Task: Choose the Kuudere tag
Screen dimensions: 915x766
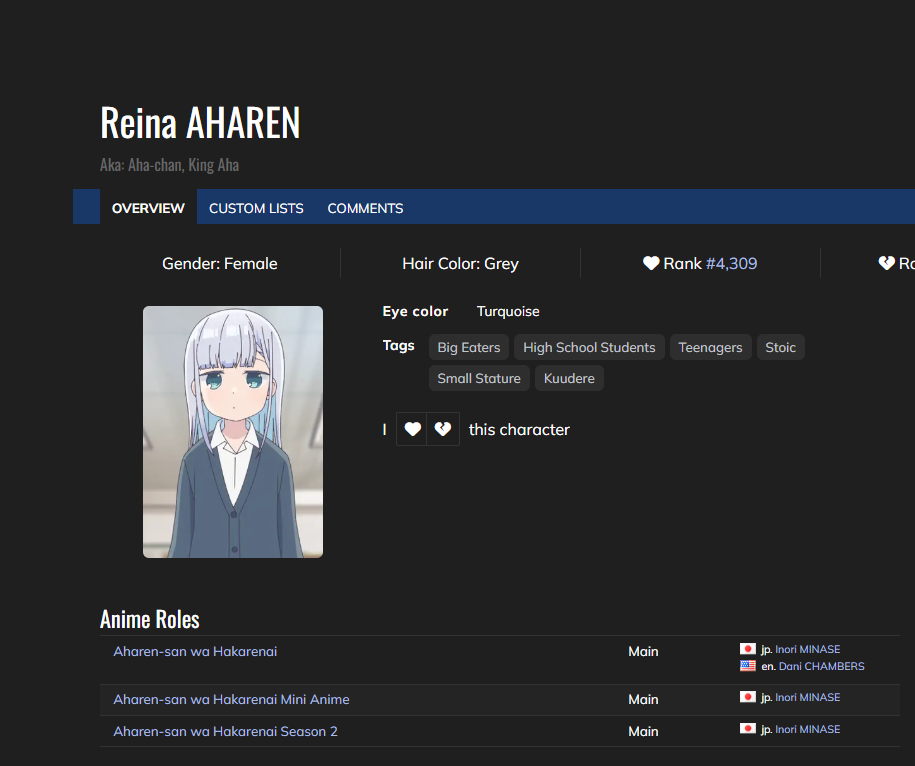Action: (569, 379)
